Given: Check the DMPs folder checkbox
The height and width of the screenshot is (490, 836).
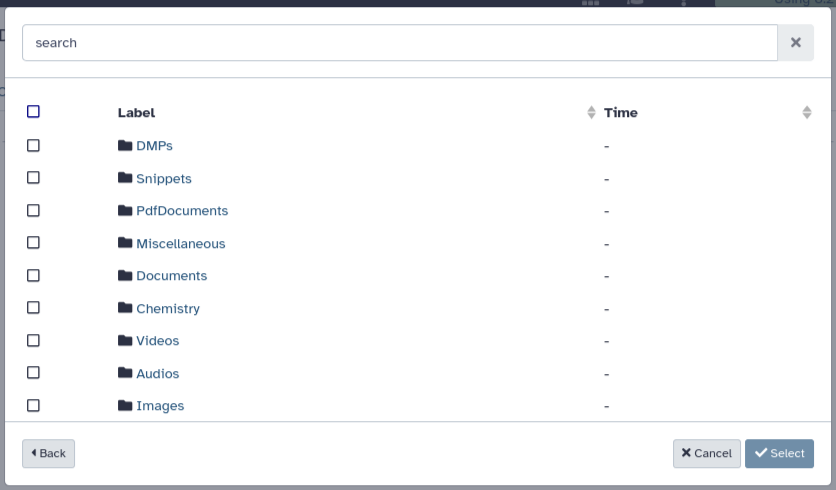Looking at the screenshot, I should pyautogui.click(x=33, y=146).
